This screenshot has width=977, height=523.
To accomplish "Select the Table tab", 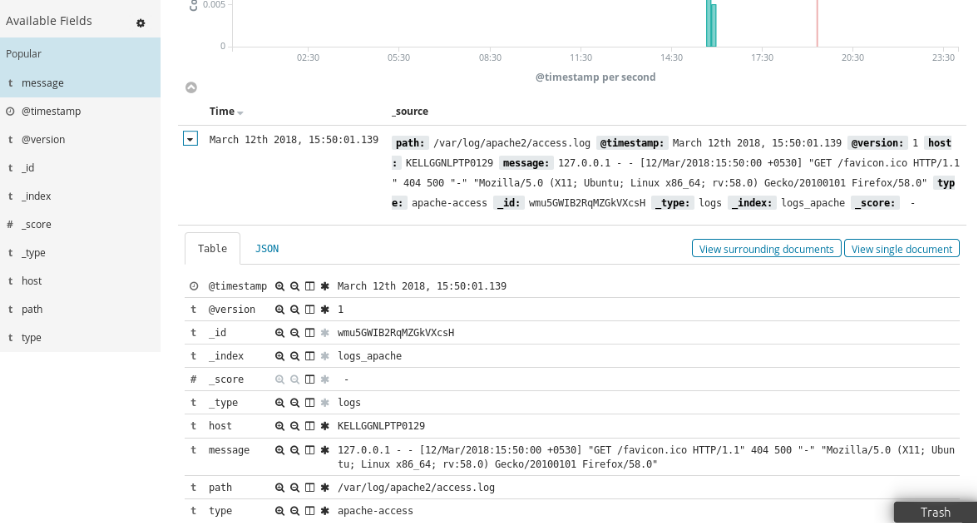I will coord(212,248).
